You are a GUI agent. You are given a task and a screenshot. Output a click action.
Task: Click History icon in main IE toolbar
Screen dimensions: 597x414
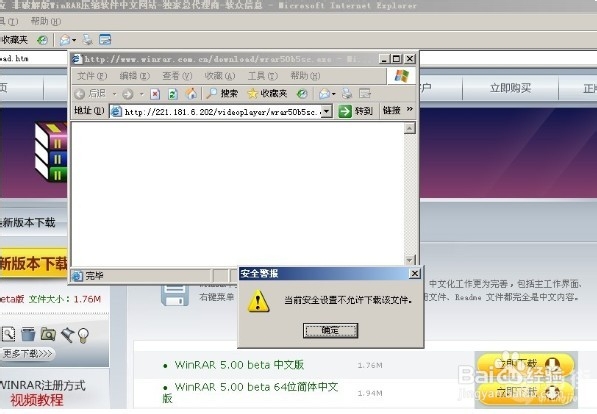[42, 40]
